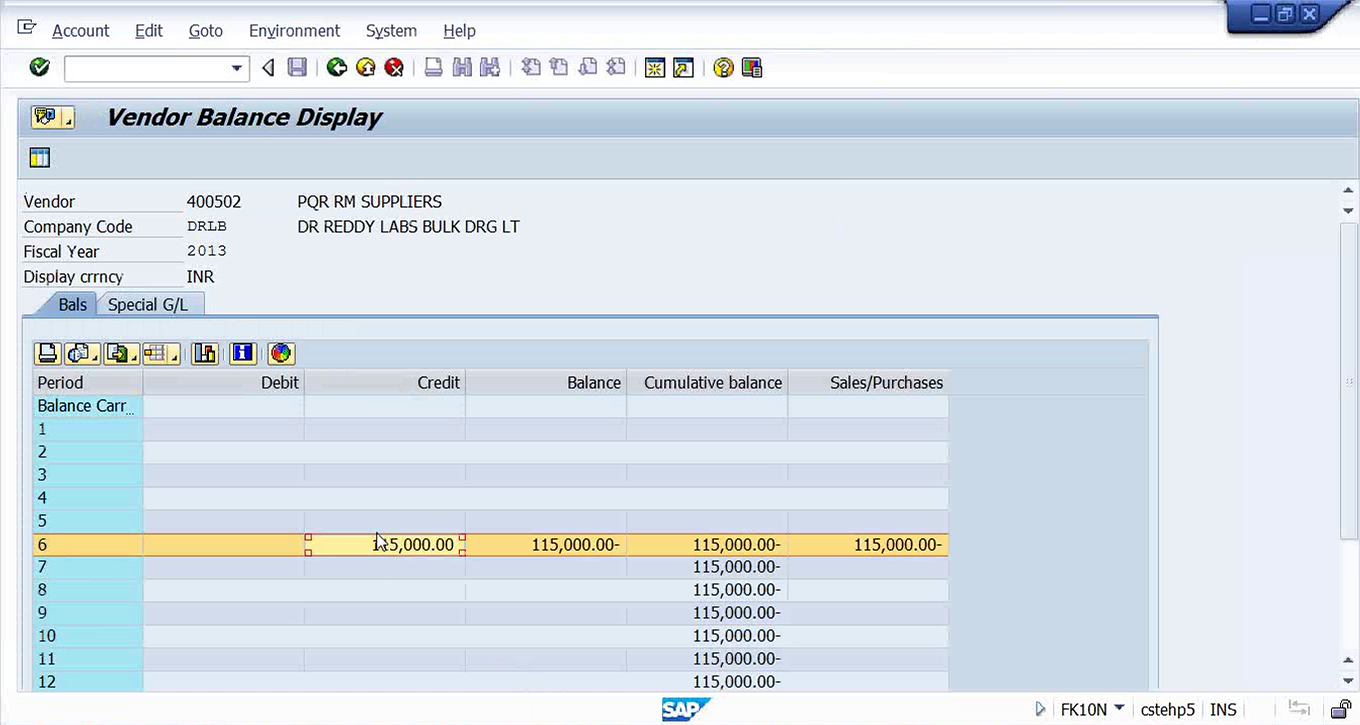The width and height of the screenshot is (1360, 725).
Task: Open the FK10N dropdown in the status bar
Action: click(1119, 709)
